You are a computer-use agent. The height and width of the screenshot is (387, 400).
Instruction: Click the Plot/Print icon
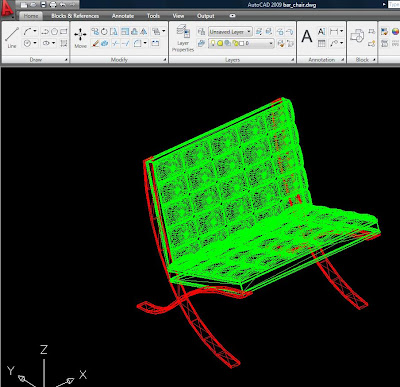click(53, 5)
